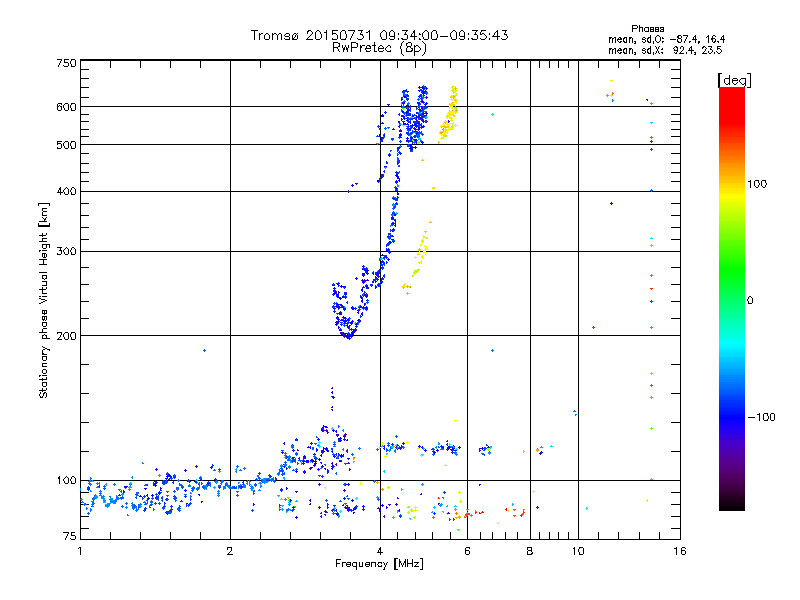Click the '750' y-axis tick label
Screen dimensions: 800x600
coord(66,63)
